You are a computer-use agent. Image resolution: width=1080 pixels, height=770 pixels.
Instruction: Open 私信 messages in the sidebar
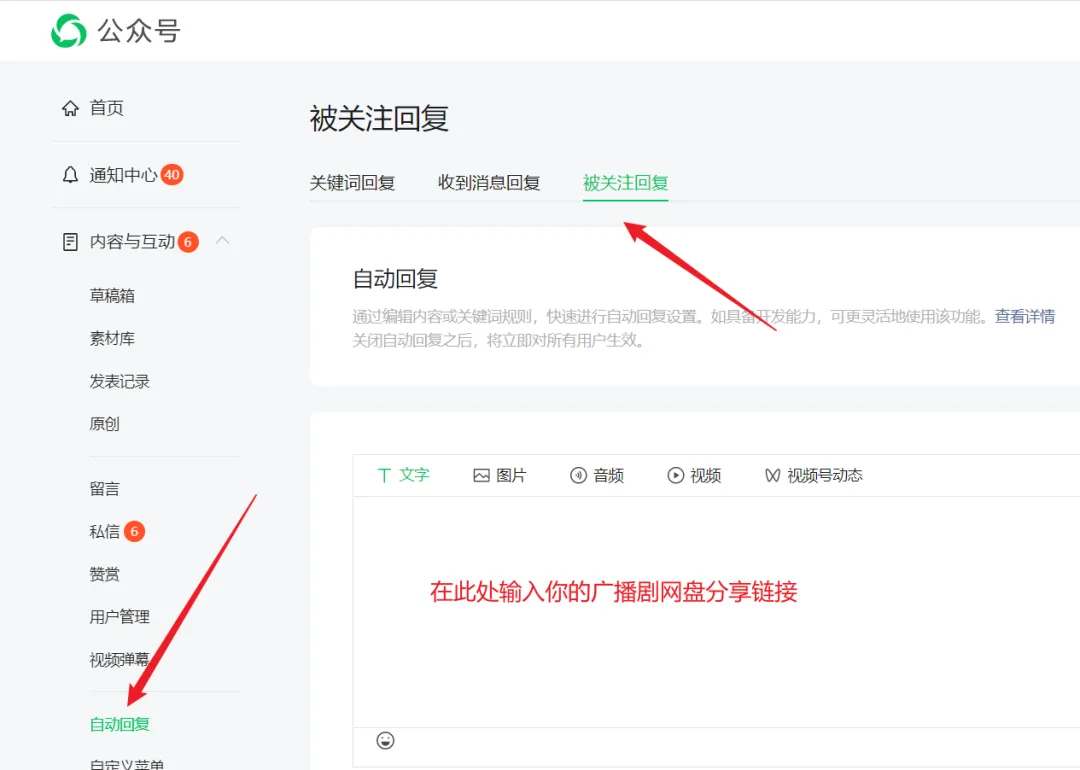point(105,532)
